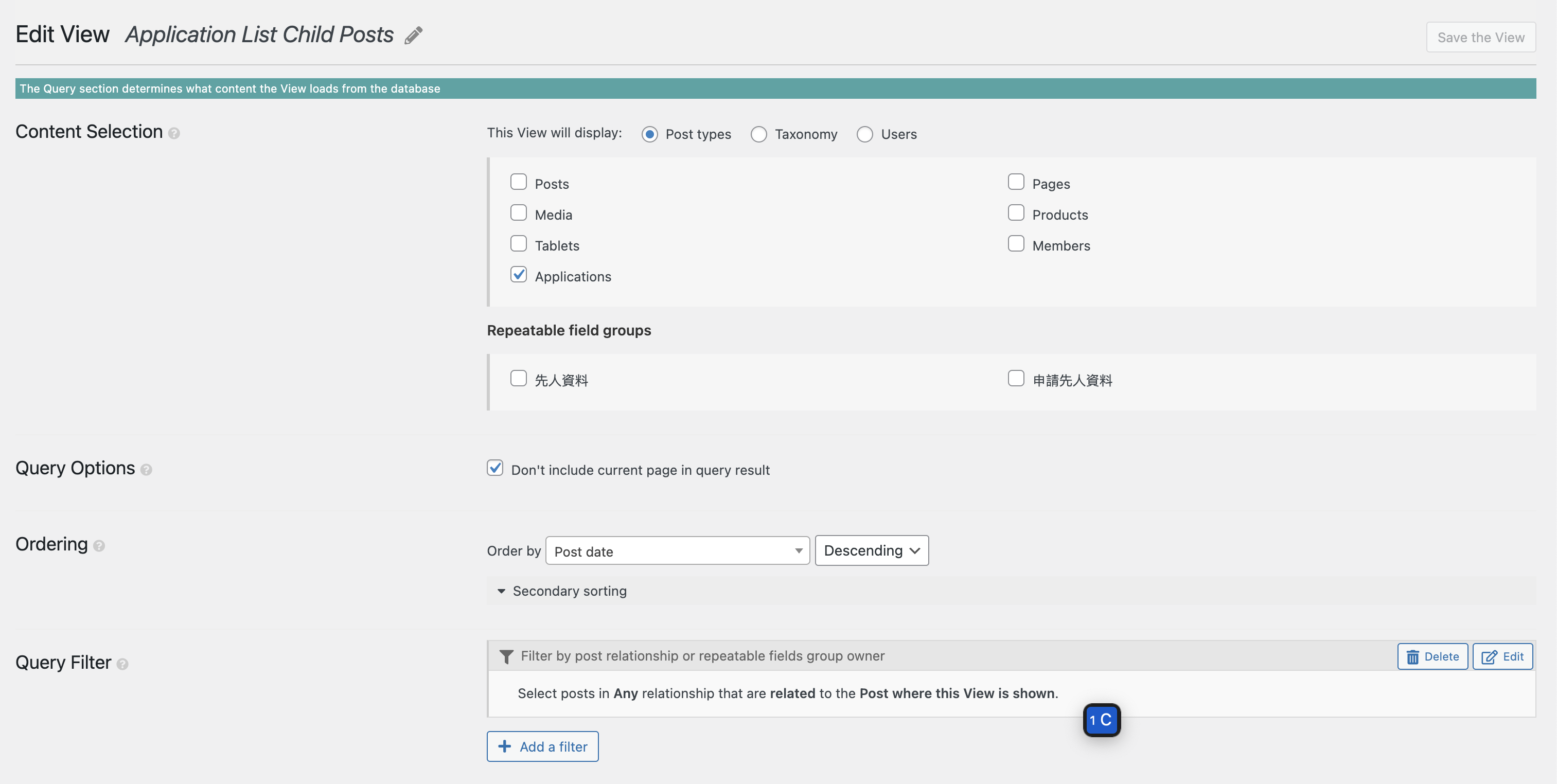
Task: Toggle Don't include current page checkbox
Action: coord(495,468)
